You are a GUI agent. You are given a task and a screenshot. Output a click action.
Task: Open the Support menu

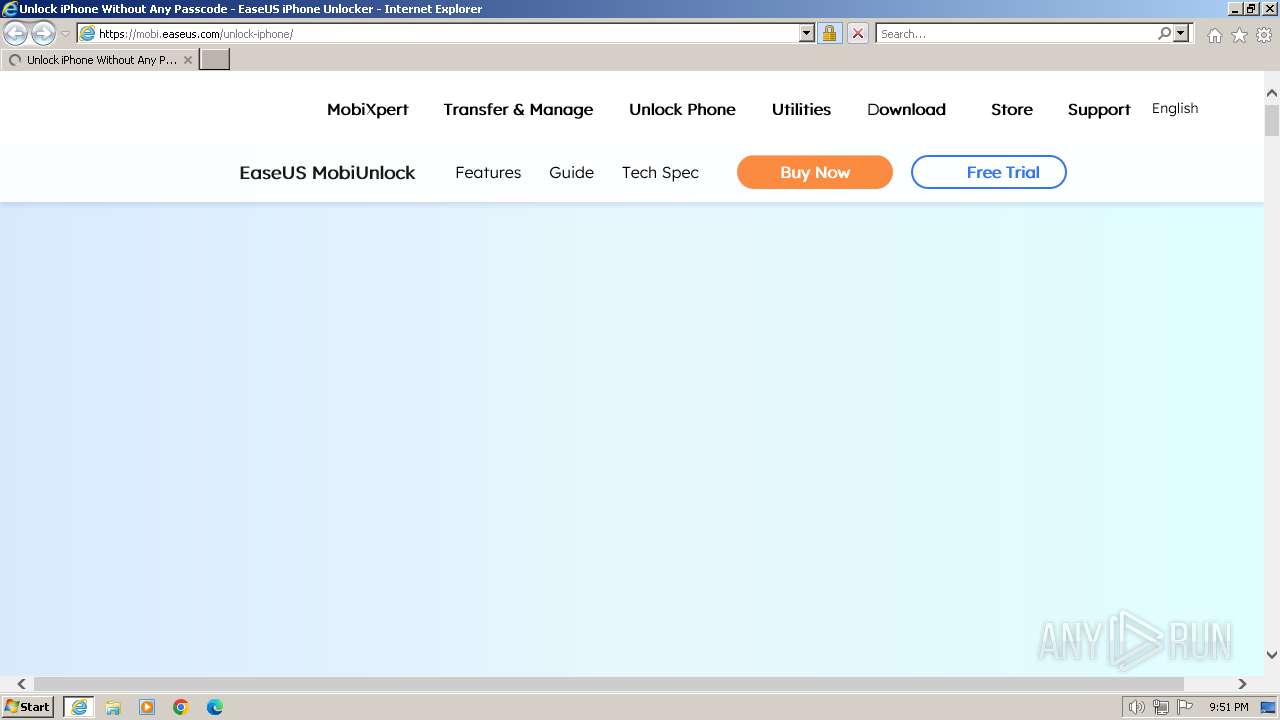point(1099,110)
